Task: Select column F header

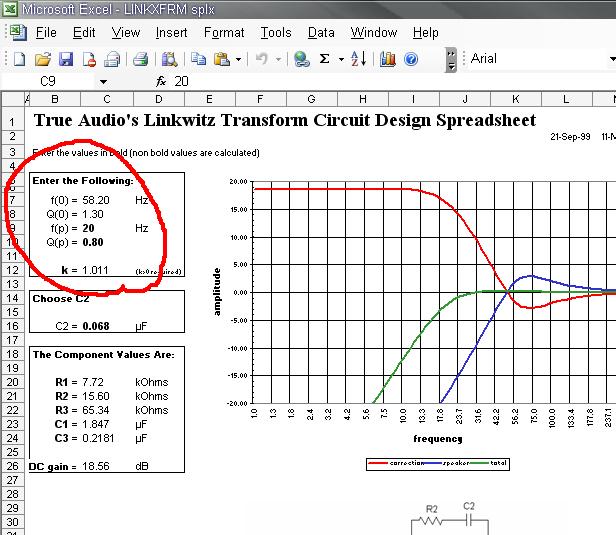Action: [260, 99]
